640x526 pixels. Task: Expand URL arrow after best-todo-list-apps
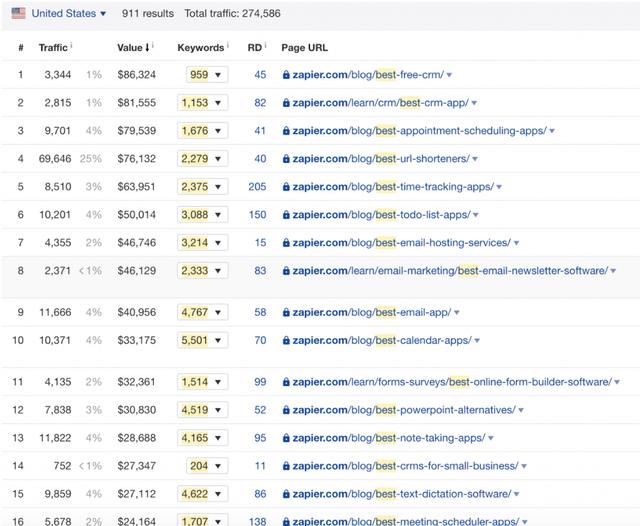pos(476,215)
